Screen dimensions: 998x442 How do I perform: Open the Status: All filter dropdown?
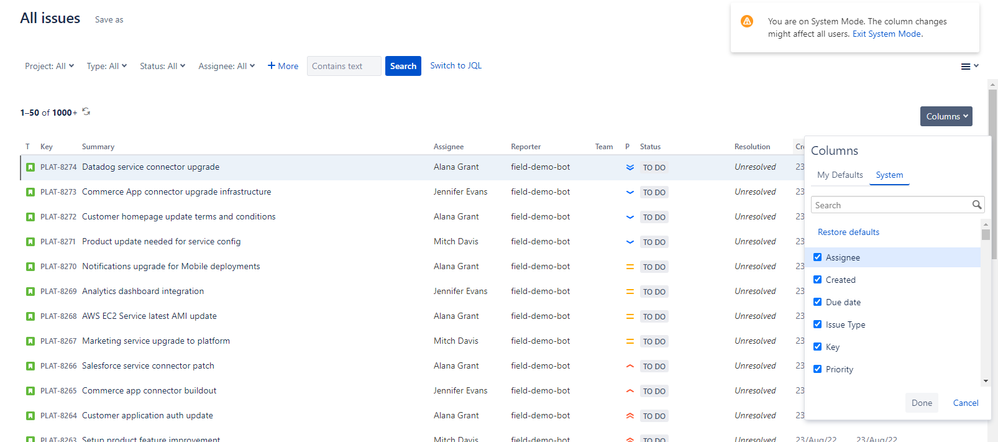pyautogui.click(x=162, y=66)
